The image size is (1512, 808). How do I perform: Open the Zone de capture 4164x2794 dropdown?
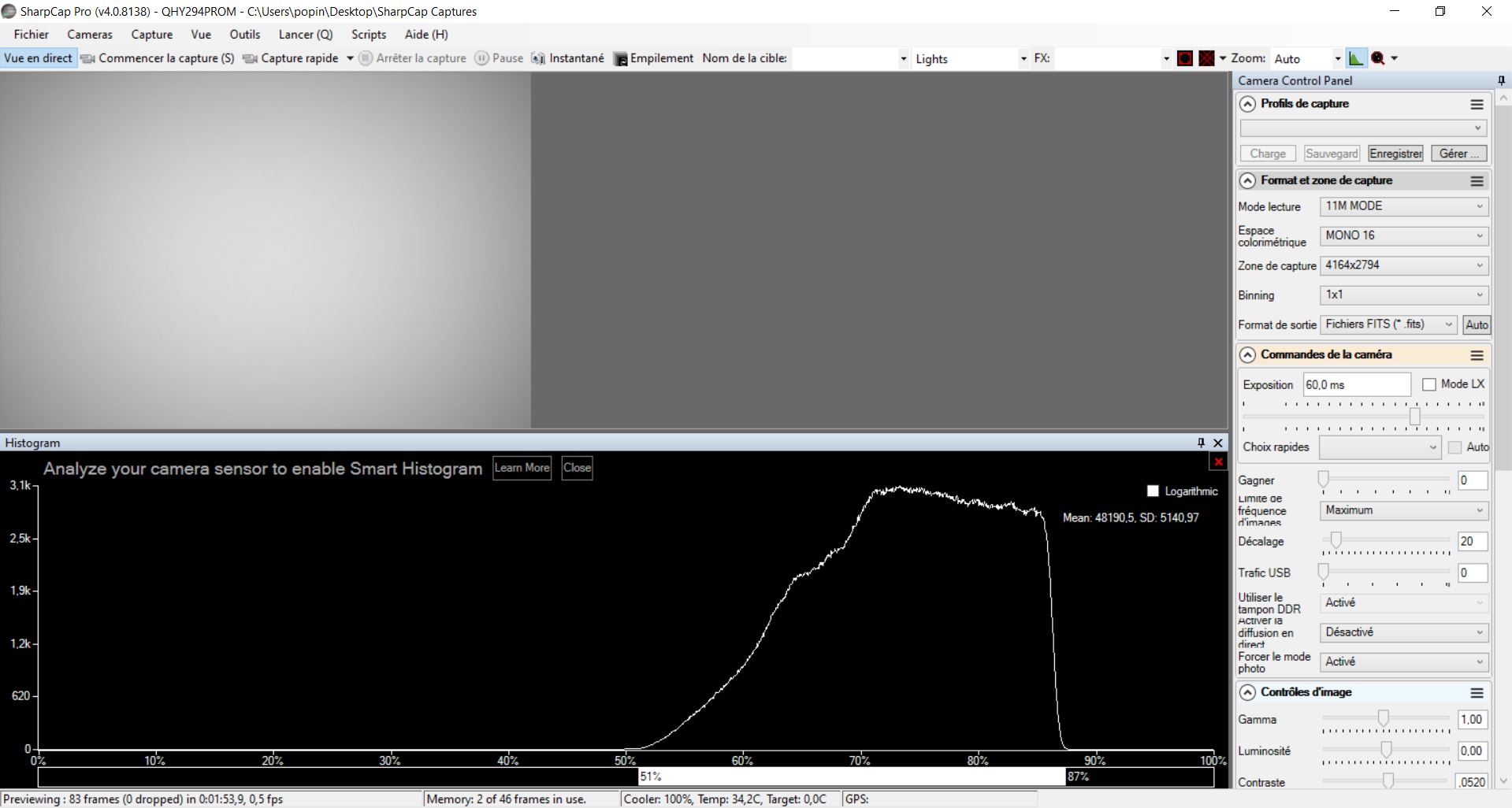[1404, 265]
